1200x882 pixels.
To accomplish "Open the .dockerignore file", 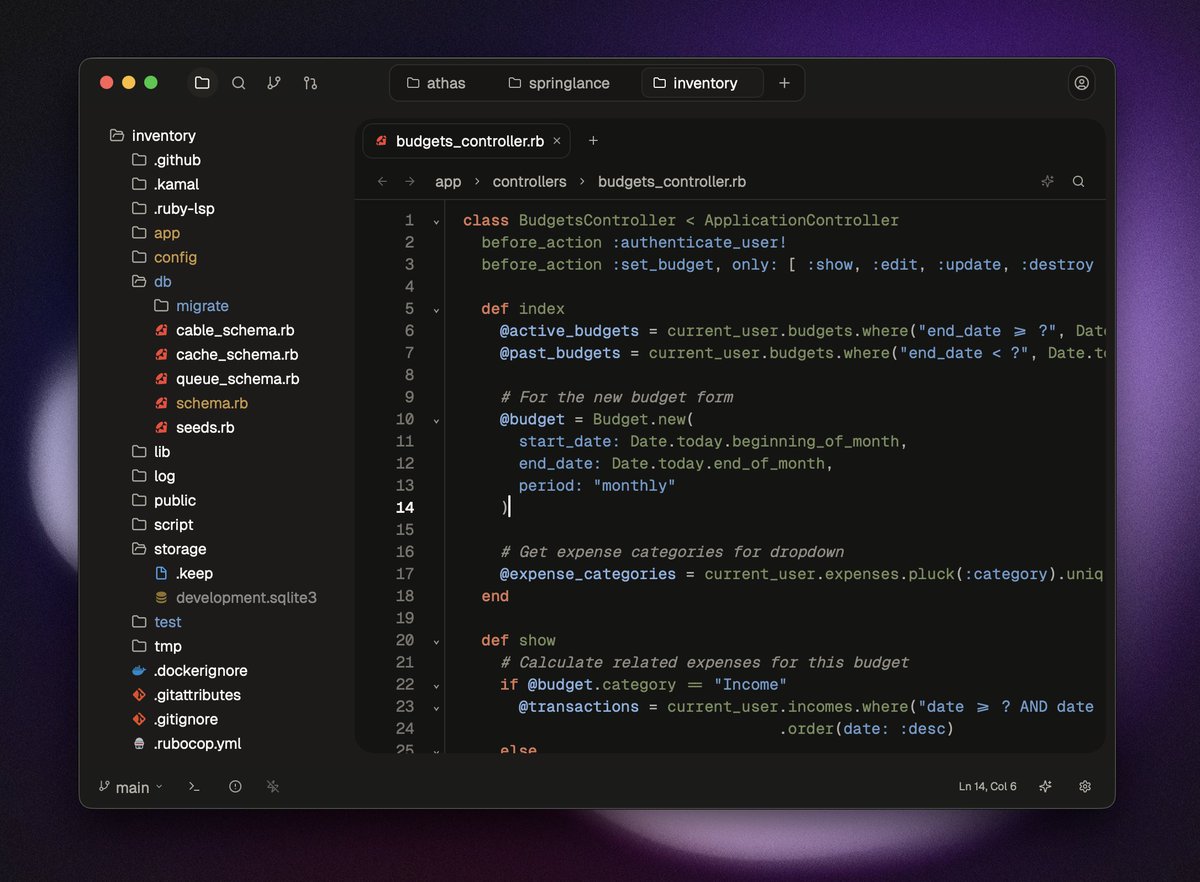I will [190, 671].
